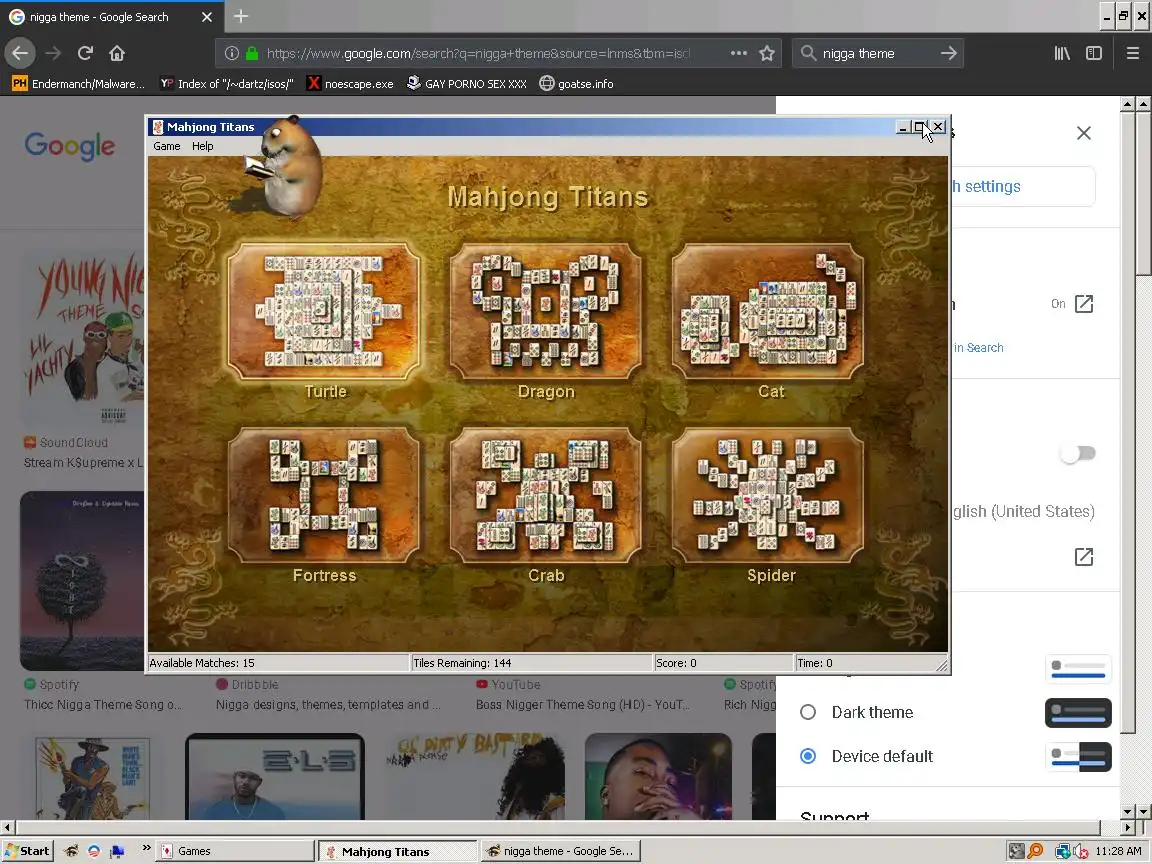
Task: Open Endermanch/Malware bookmark
Action: coord(79,84)
